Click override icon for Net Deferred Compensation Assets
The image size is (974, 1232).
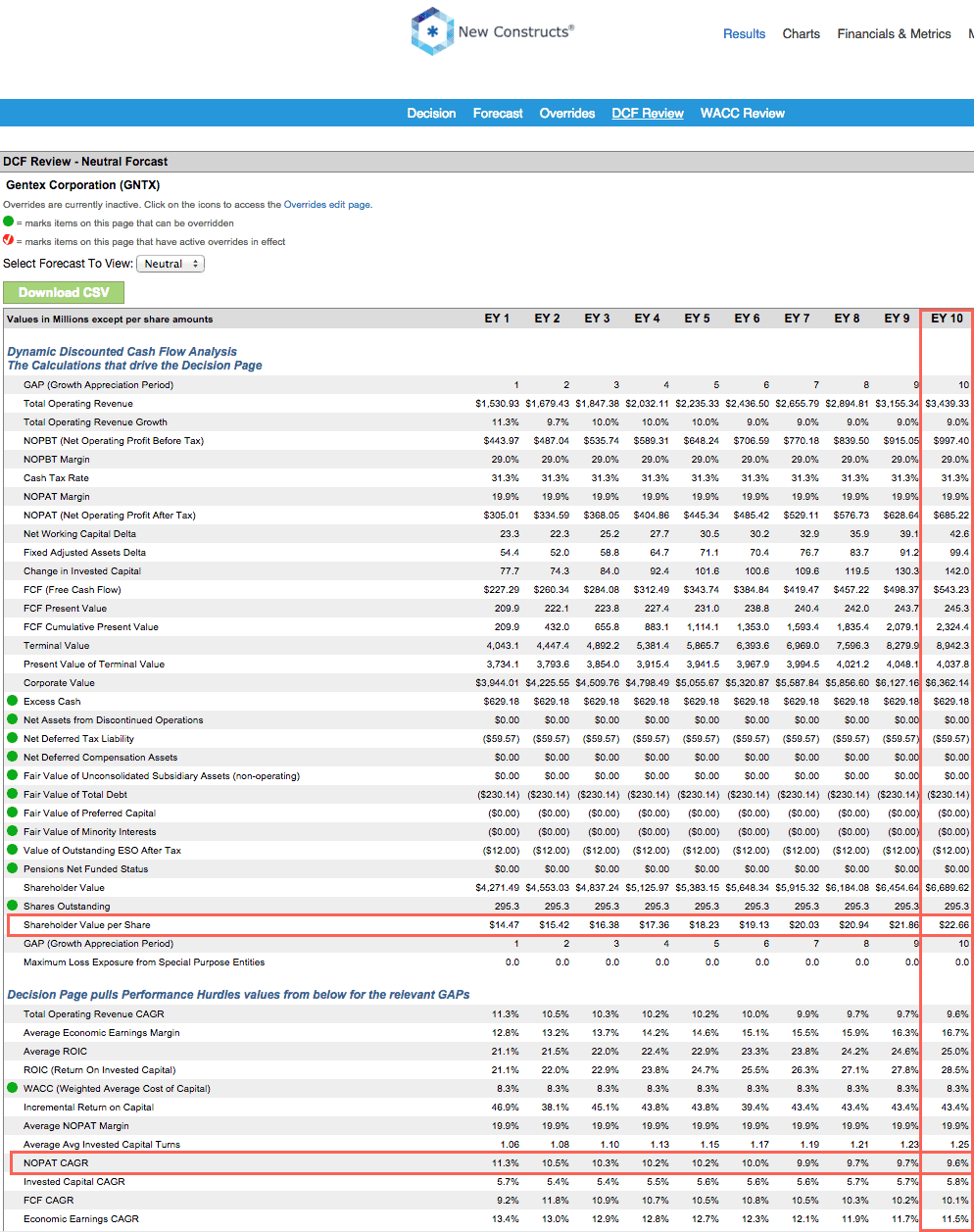(x=12, y=757)
